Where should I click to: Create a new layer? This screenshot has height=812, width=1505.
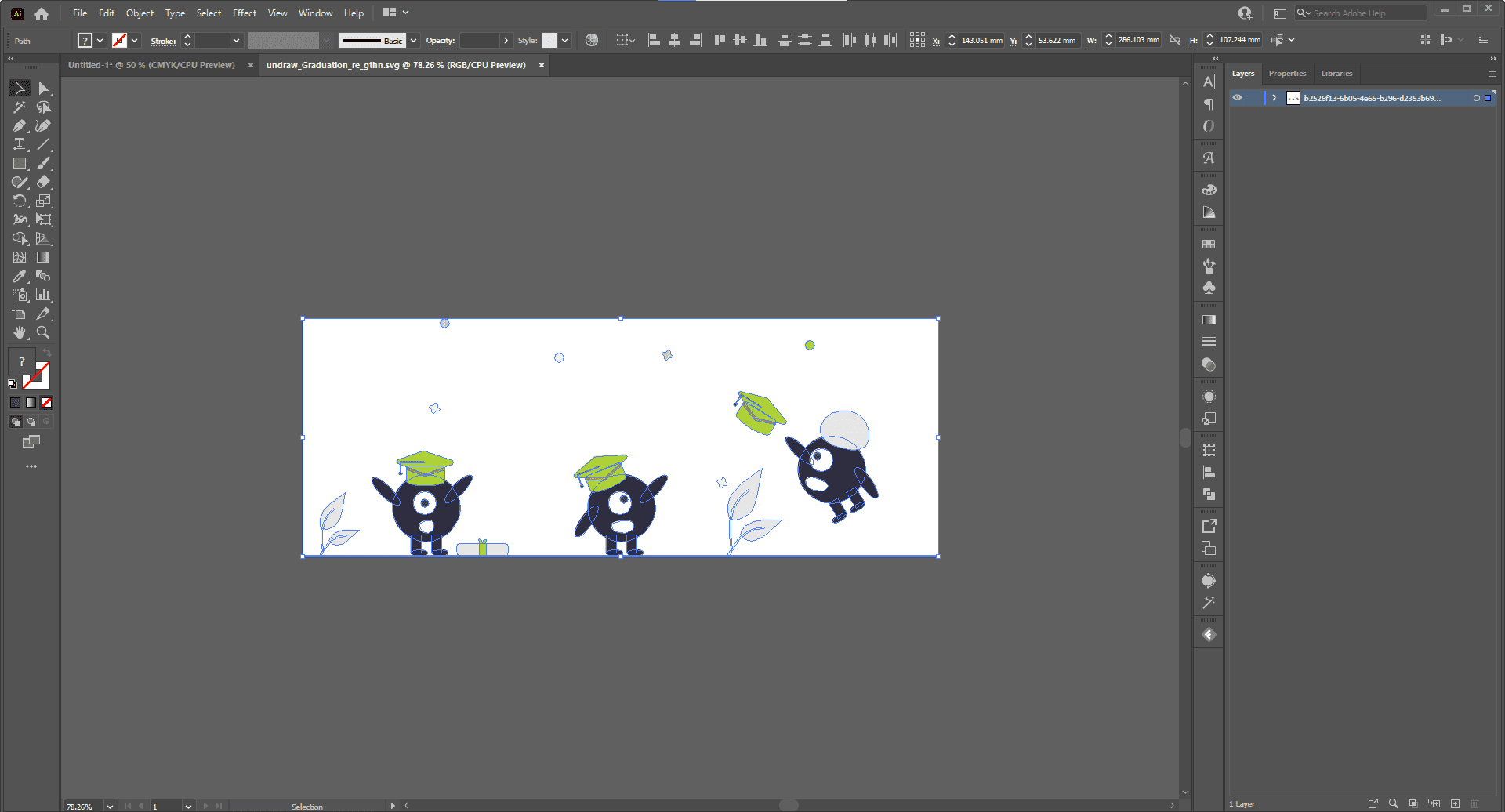click(1455, 803)
